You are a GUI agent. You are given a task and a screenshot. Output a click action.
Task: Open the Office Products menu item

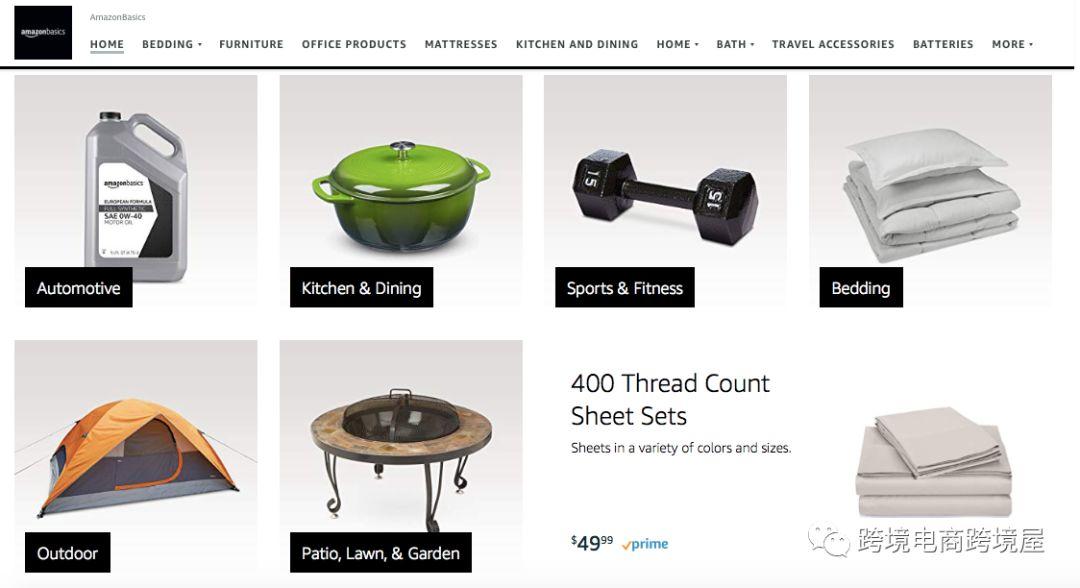coord(354,44)
